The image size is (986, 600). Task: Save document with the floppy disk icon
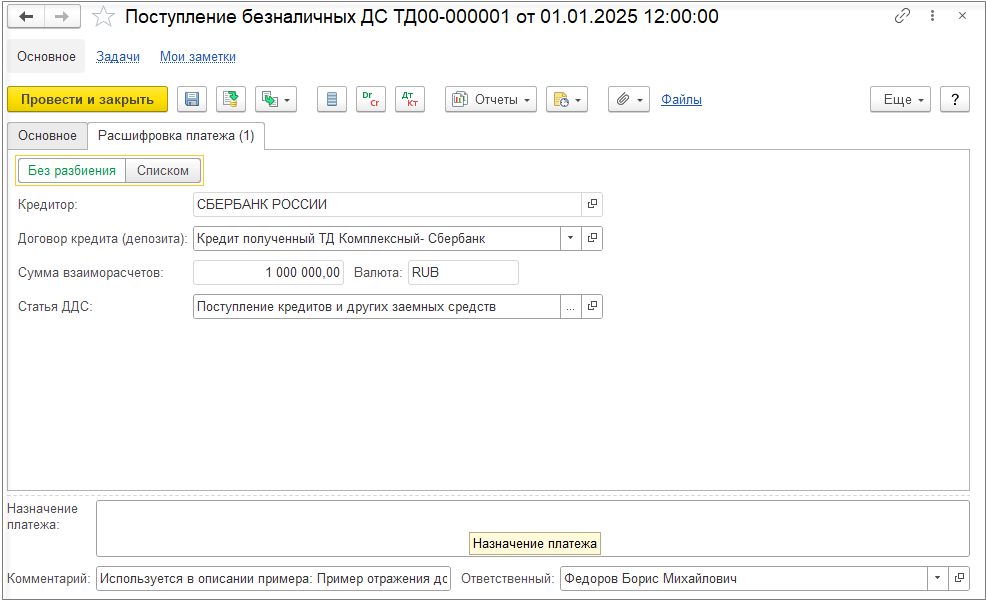click(192, 99)
